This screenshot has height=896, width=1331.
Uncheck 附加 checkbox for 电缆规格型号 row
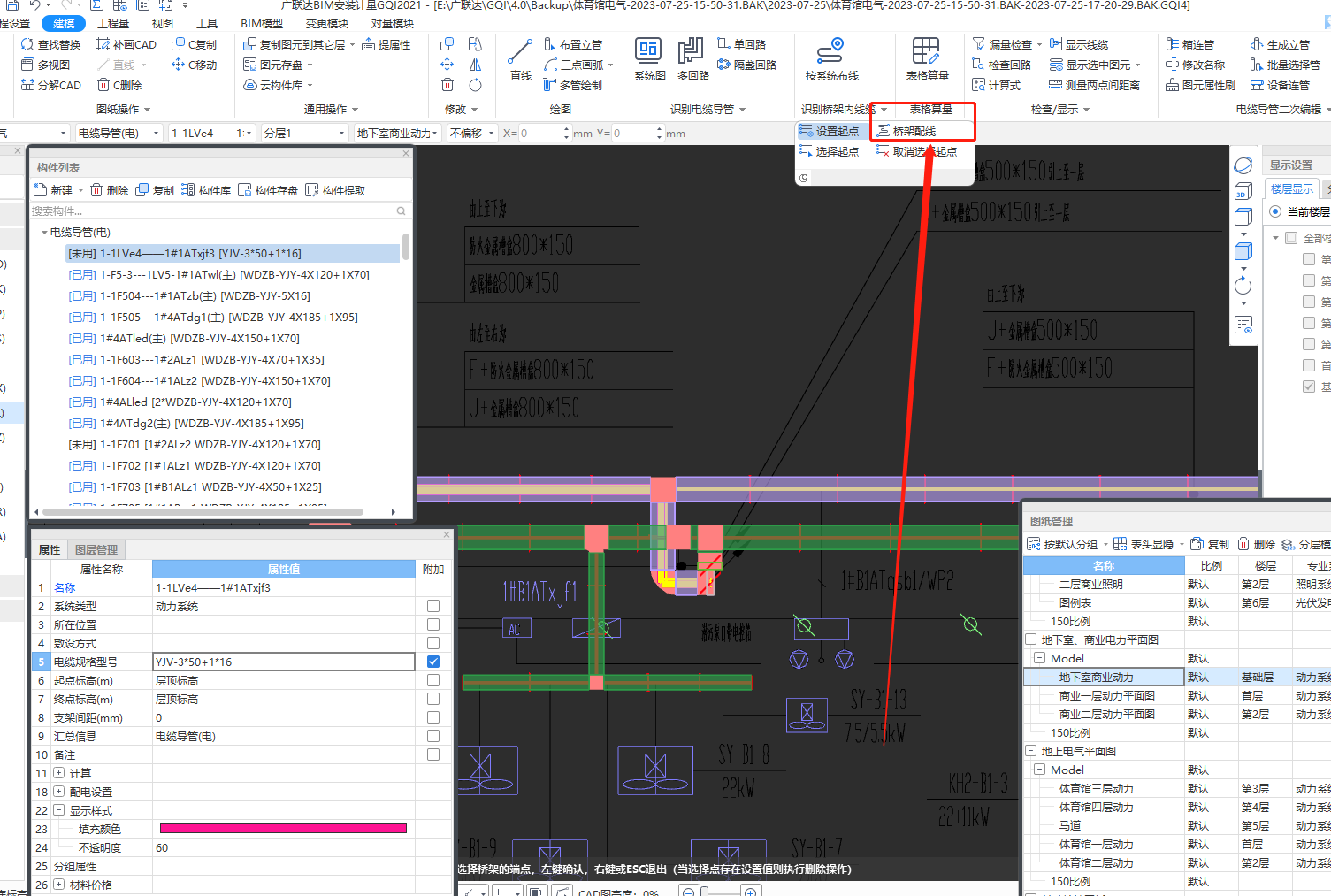tap(433, 662)
